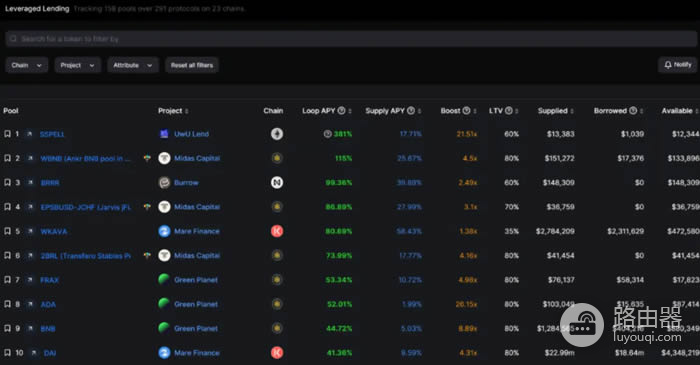The image size is (700, 365).
Task: Click the $2,784,209 supplied value
Action: pos(555,231)
